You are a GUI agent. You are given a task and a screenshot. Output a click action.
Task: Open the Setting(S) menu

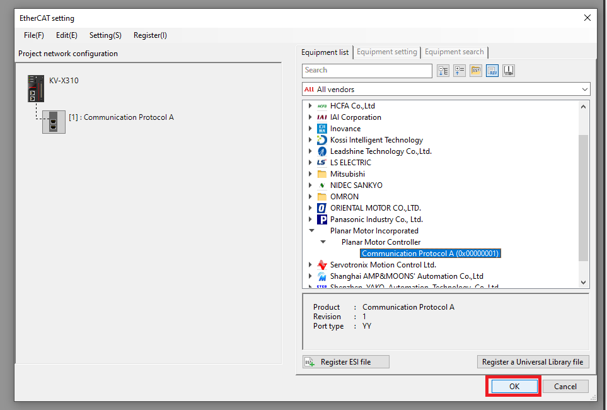105,35
